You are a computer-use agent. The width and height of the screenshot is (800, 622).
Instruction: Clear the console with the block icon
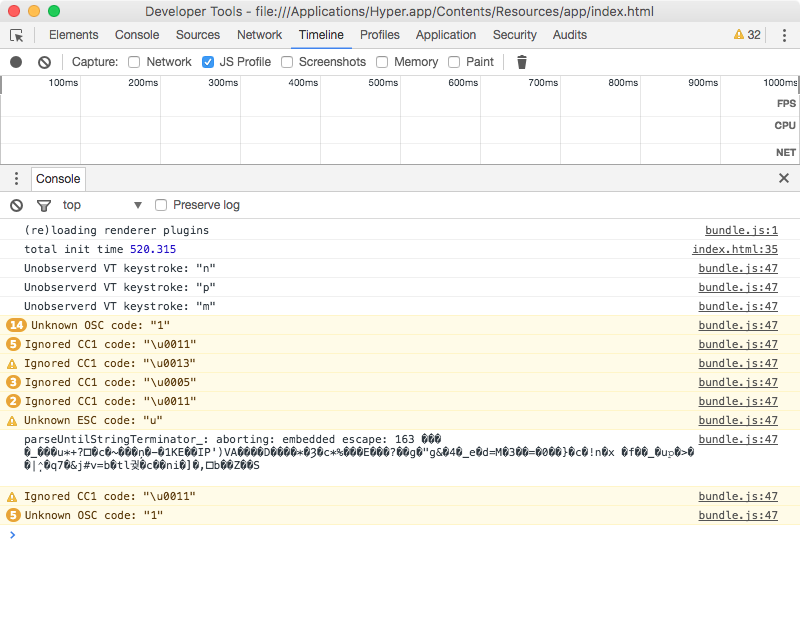(x=15, y=205)
